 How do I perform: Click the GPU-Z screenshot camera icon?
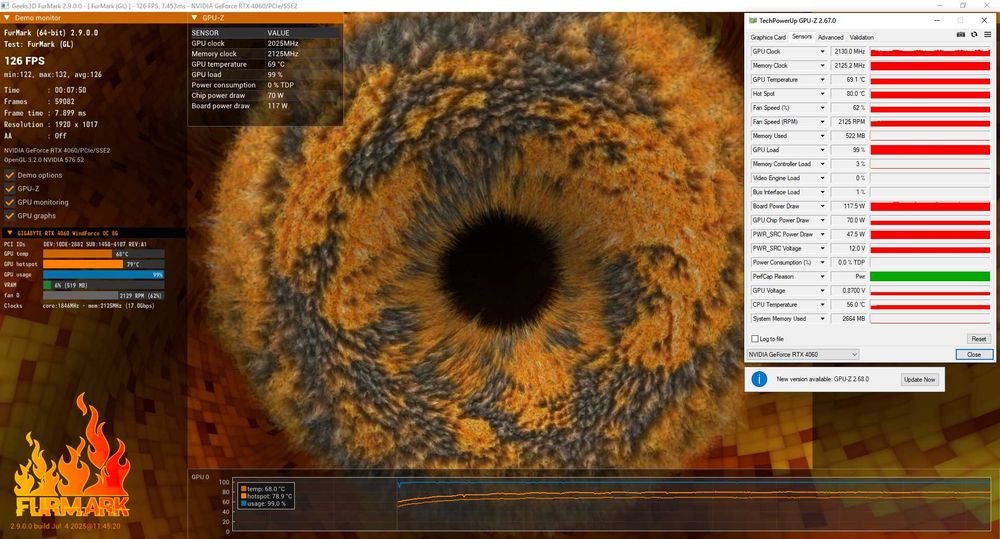pyautogui.click(x=960, y=34)
